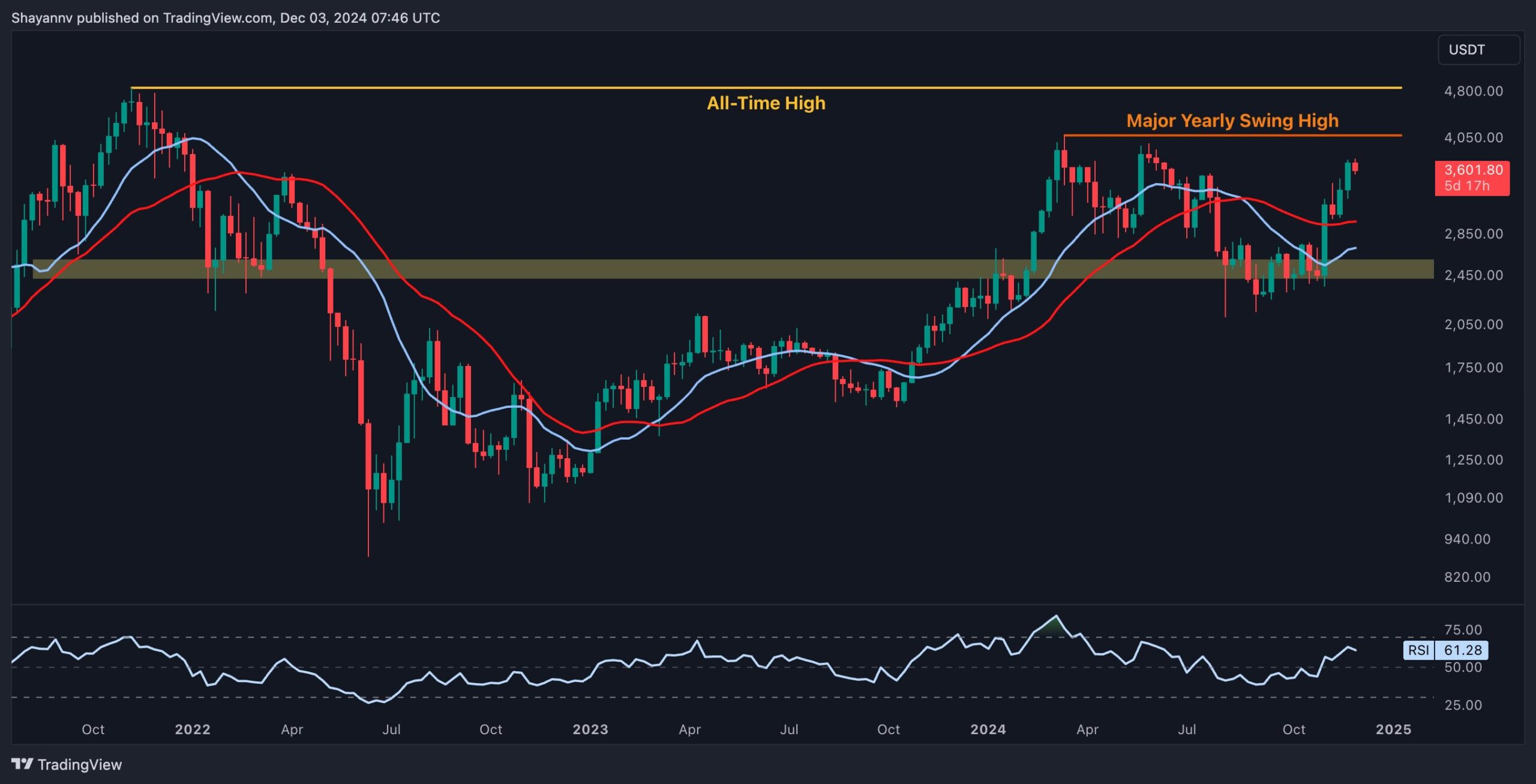Click the current price label 3,601.80
The image size is (1536, 784).
click(x=1473, y=170)
